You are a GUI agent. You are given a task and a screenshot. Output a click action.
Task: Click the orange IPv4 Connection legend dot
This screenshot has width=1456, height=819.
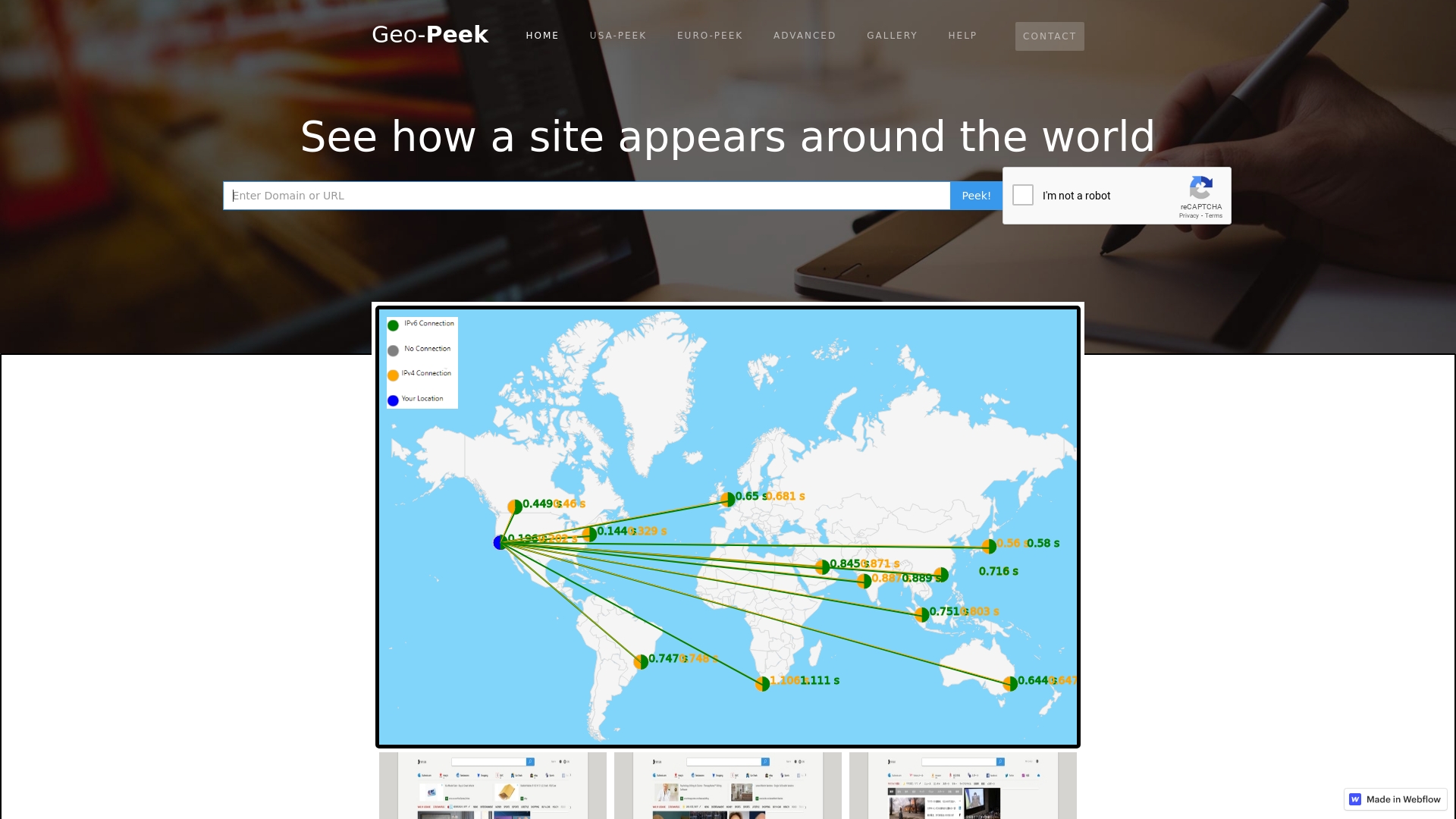coord(393,375)
